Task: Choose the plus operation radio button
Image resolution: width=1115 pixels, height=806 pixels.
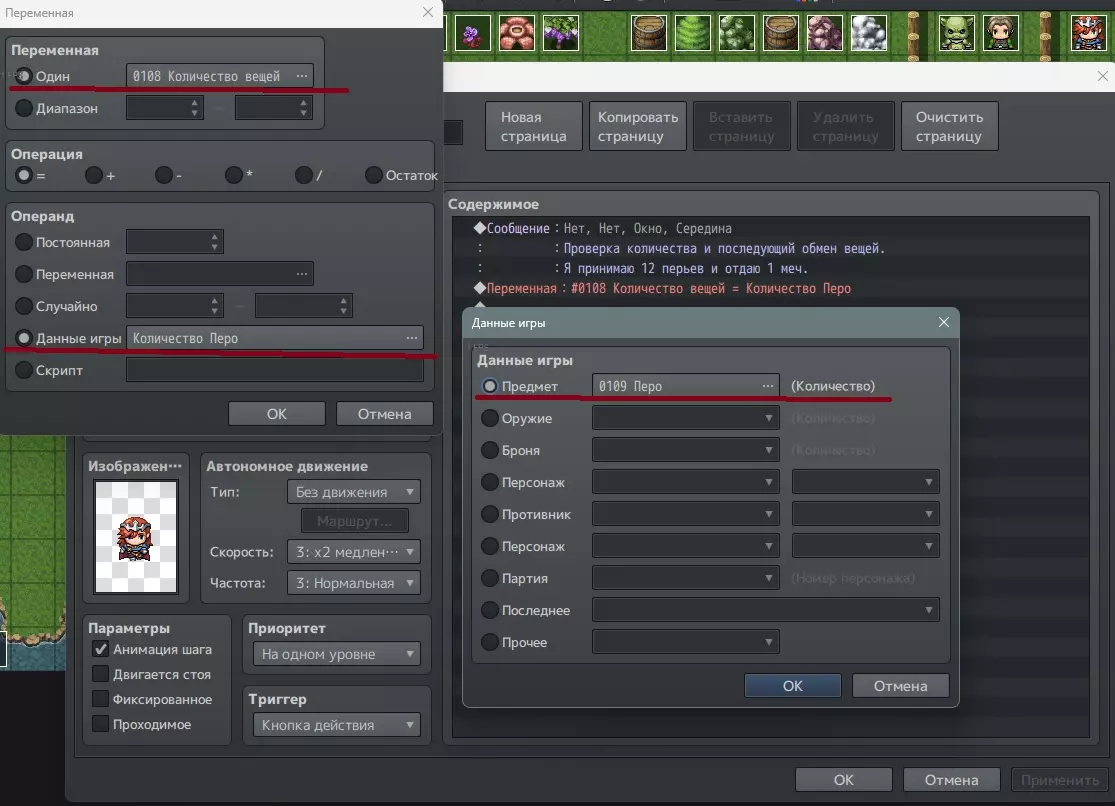Action: point(93,175)
